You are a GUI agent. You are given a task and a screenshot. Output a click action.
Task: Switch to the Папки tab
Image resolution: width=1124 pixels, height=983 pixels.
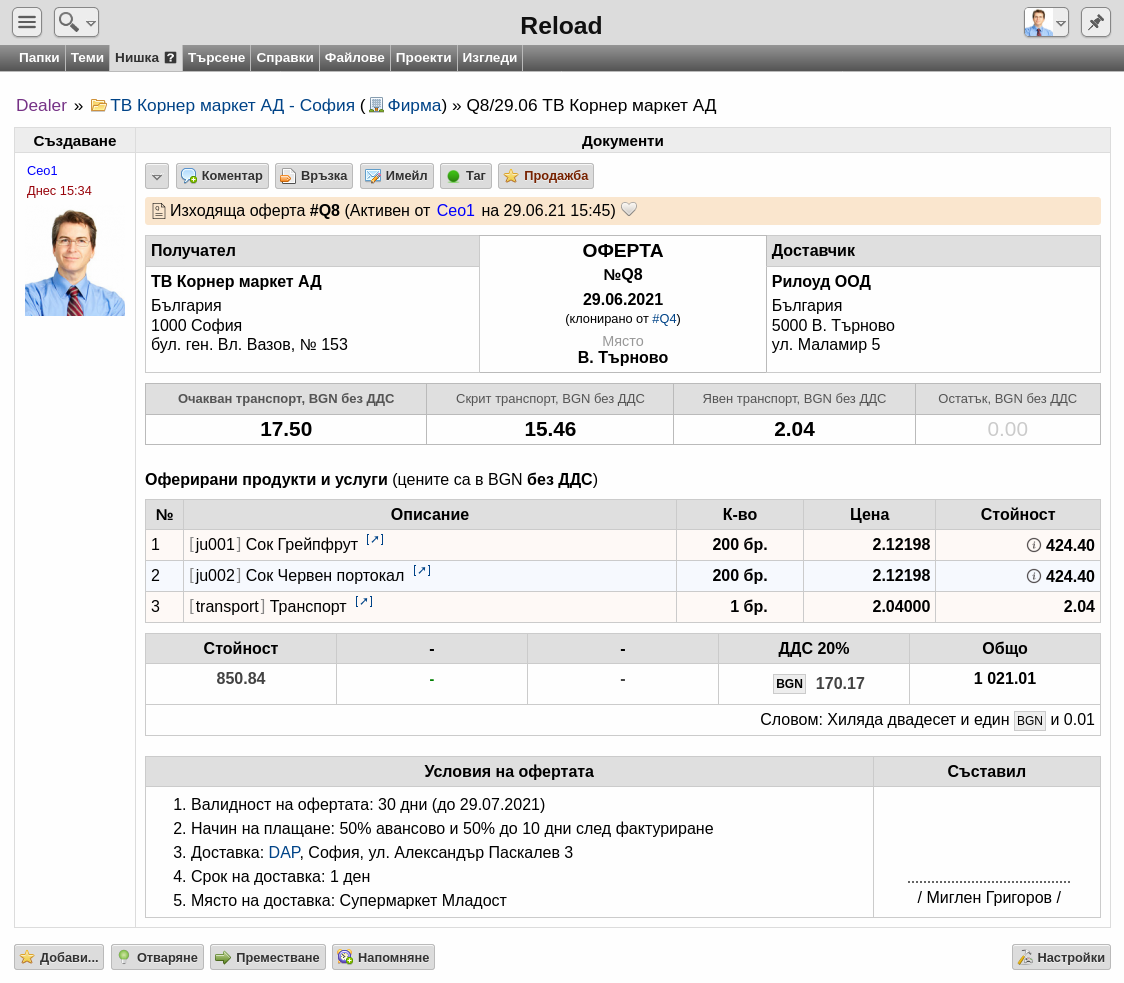tap(39, 57)
